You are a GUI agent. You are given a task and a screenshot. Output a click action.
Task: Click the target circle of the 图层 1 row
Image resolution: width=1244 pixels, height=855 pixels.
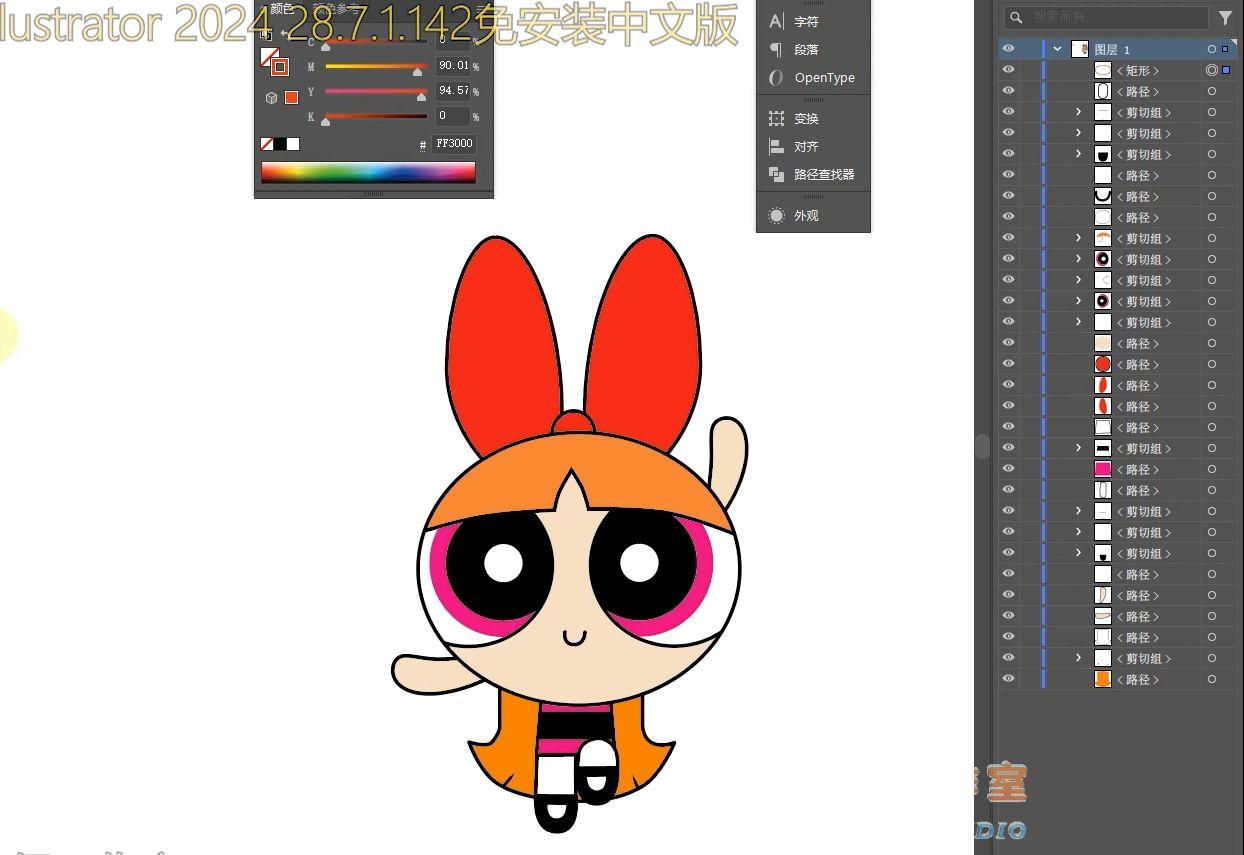tap(1212, 49)
